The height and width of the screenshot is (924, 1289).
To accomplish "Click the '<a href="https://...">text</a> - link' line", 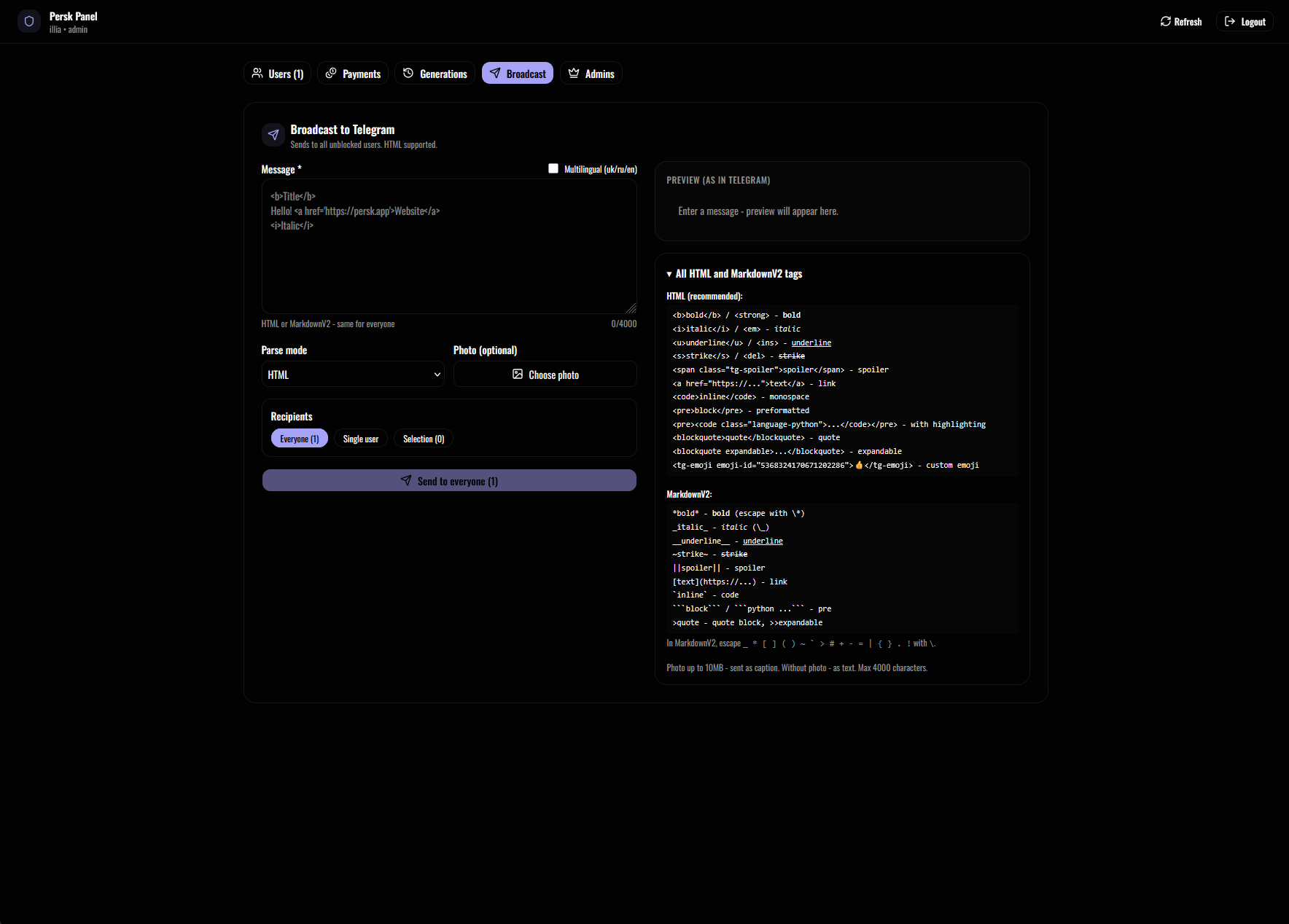I will 754,383.
